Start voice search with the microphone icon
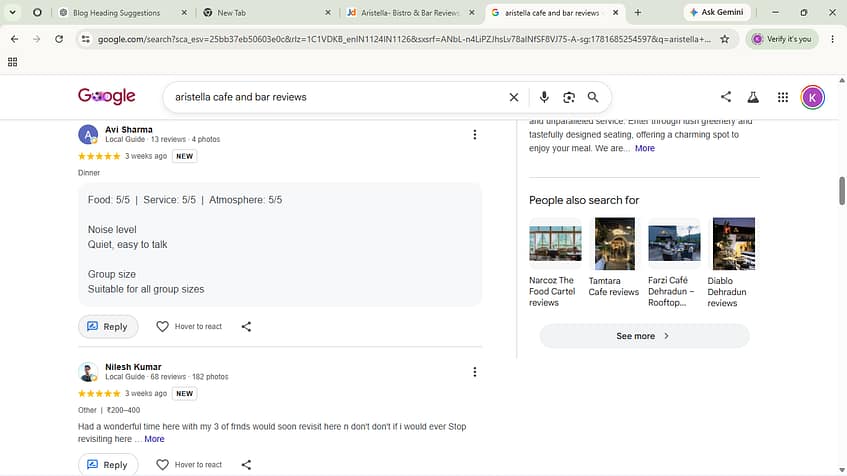 544,97
